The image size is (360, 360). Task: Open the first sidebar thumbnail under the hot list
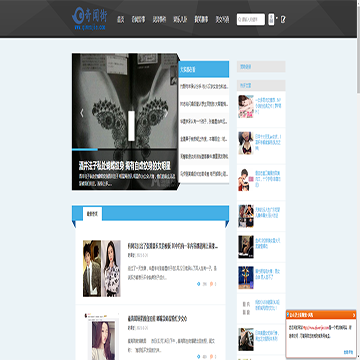(x=246, y=106)
